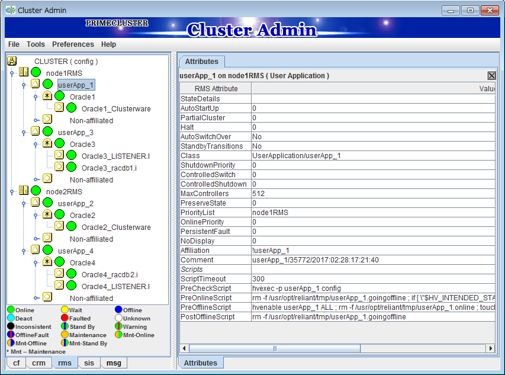Click the userApp_3 application icon
This screenshot has height=375, width=505.
pos(35,131)
